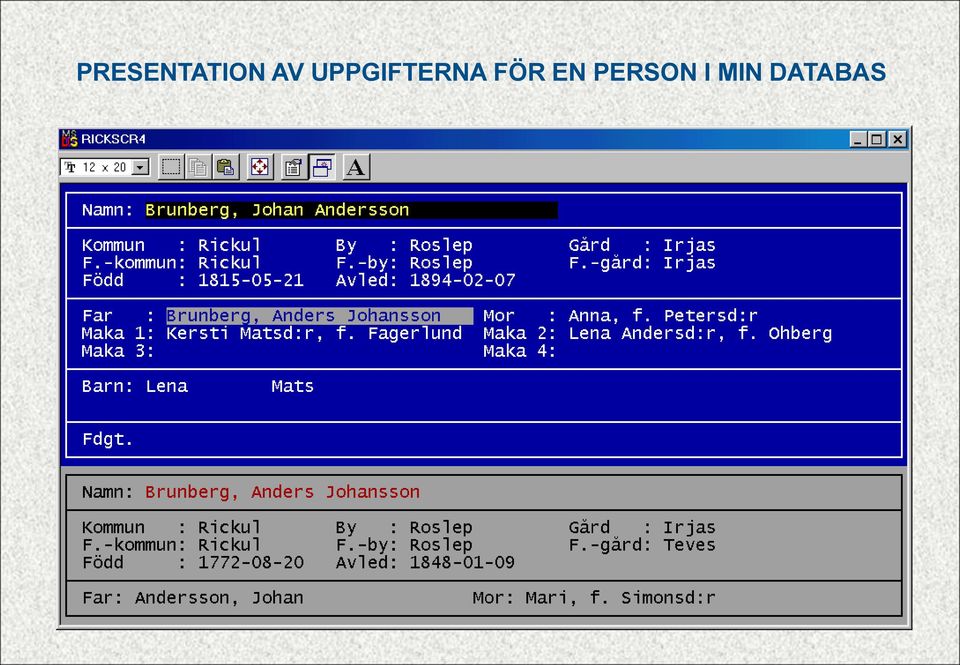Click the Font 'A' toolbar button
This screenshot has width=960, height=665.
pos(356,167)
